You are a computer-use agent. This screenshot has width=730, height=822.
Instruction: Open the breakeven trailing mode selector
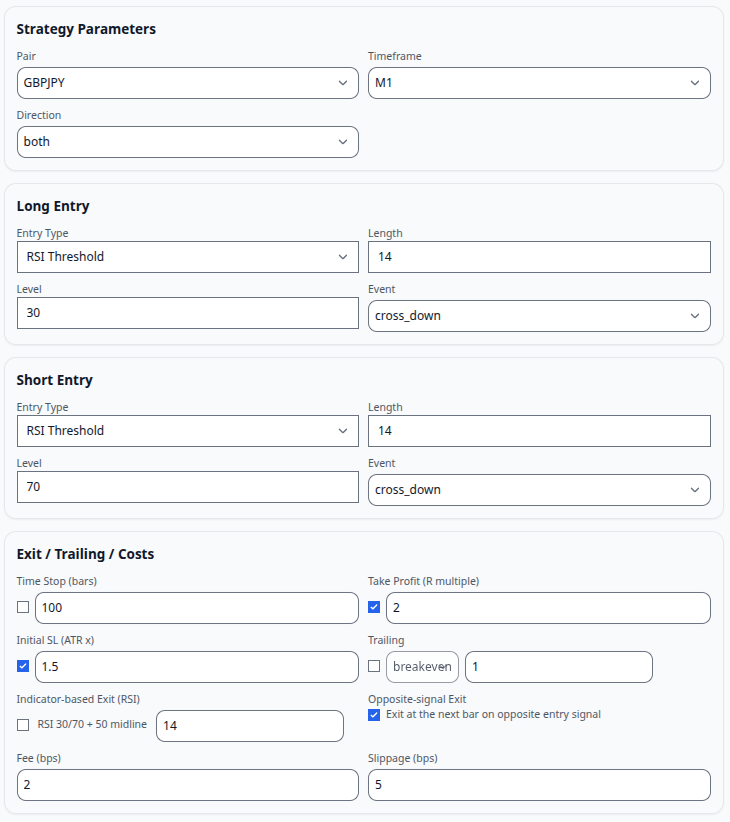click(422, 667)
